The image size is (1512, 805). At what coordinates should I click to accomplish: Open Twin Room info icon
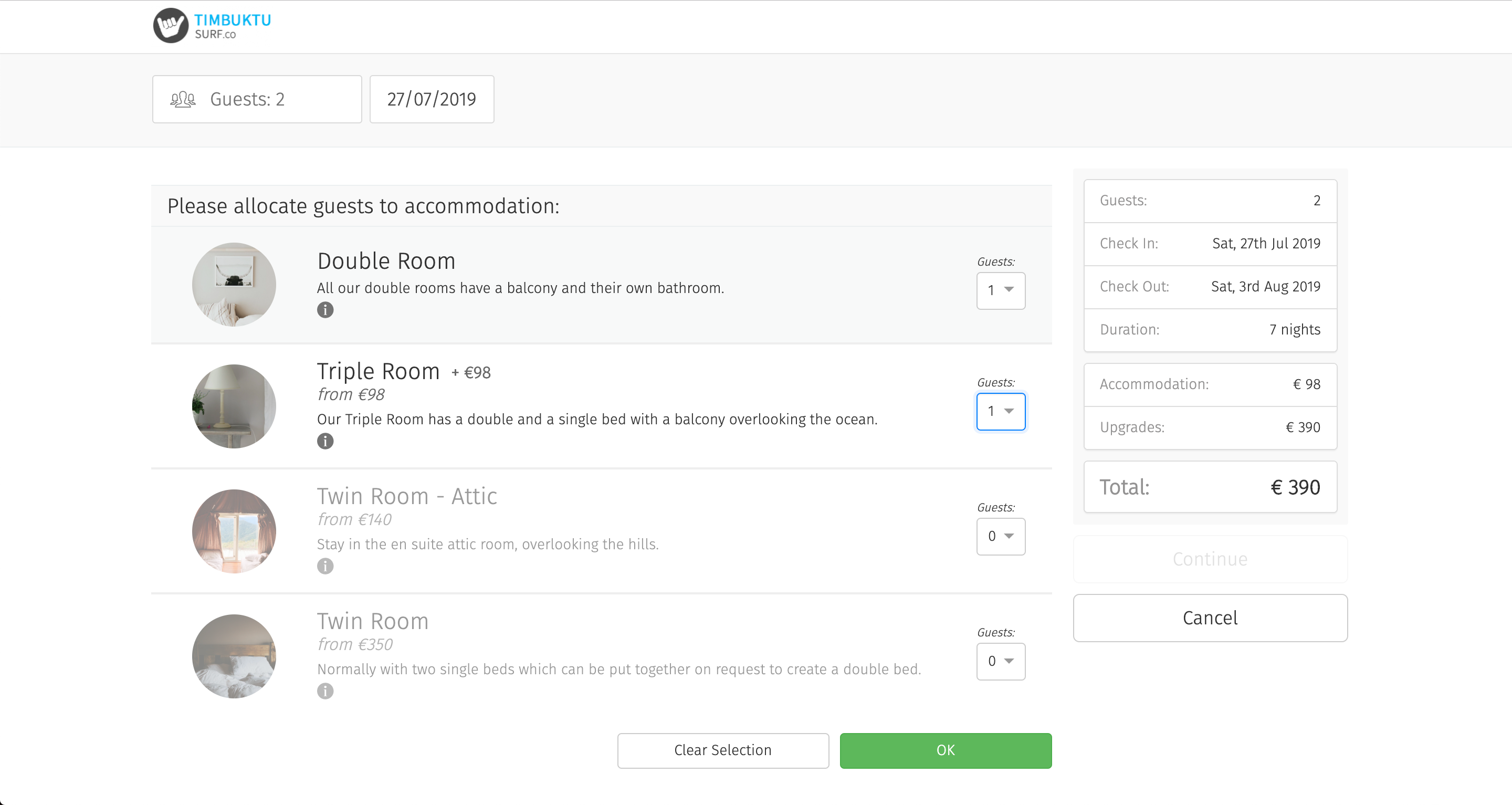(x=325, y=691)
